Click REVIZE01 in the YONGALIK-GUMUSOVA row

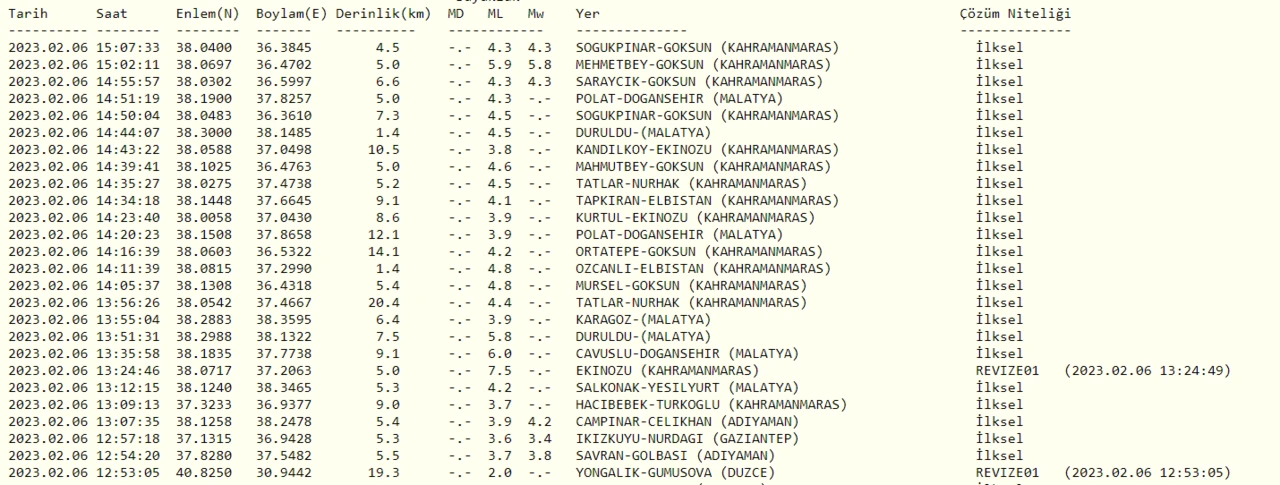click(1007, 472)
